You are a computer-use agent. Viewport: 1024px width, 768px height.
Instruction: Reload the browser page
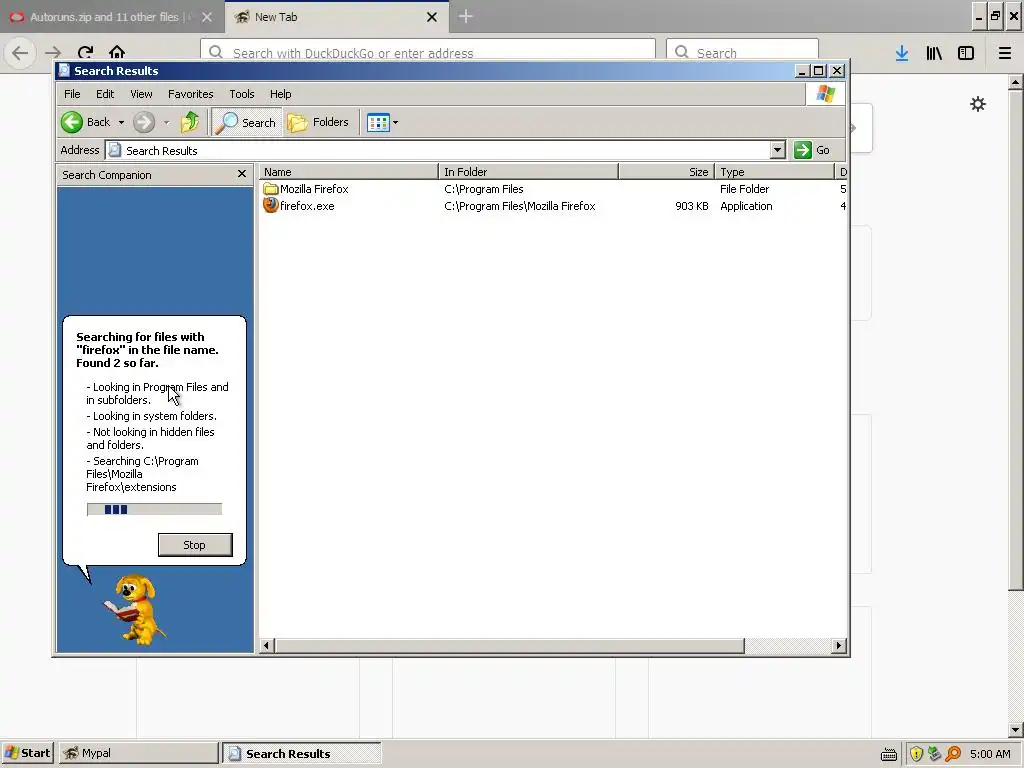85,52
